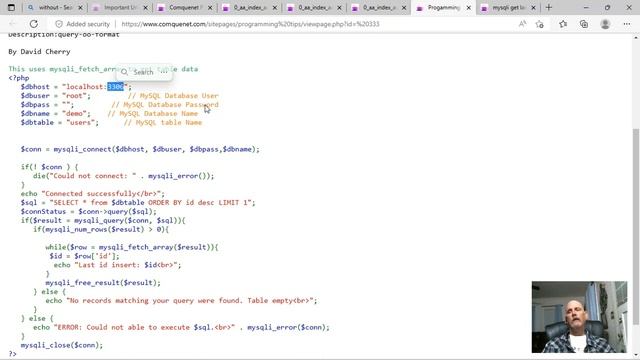
Task: Close the 'Important U...' tab
Action: tap(145, 8)
